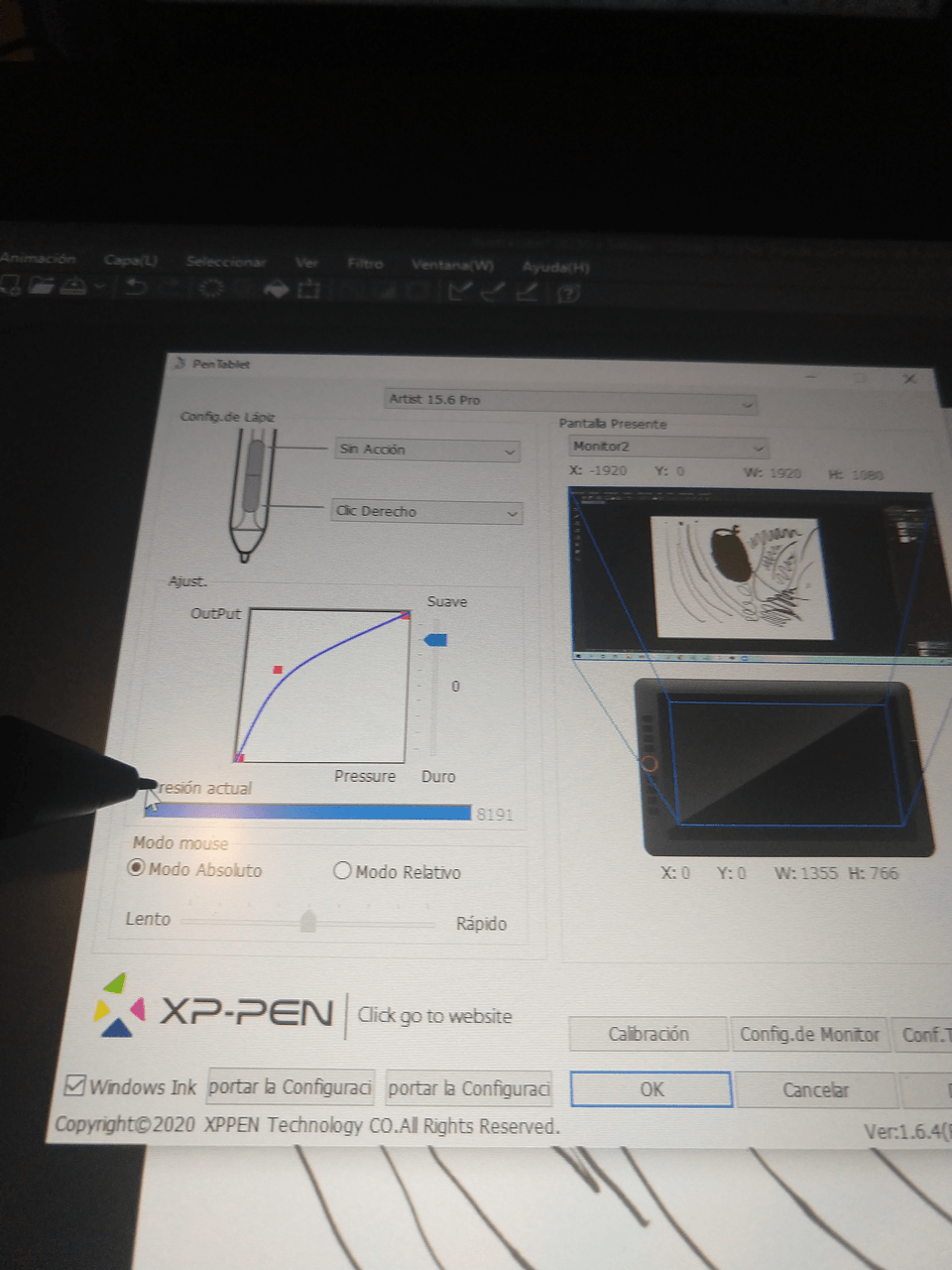Screen dimensions: 952x1270
Task: Open the Clic Derecho pen button dropdown
Action: tap(427, 512)
